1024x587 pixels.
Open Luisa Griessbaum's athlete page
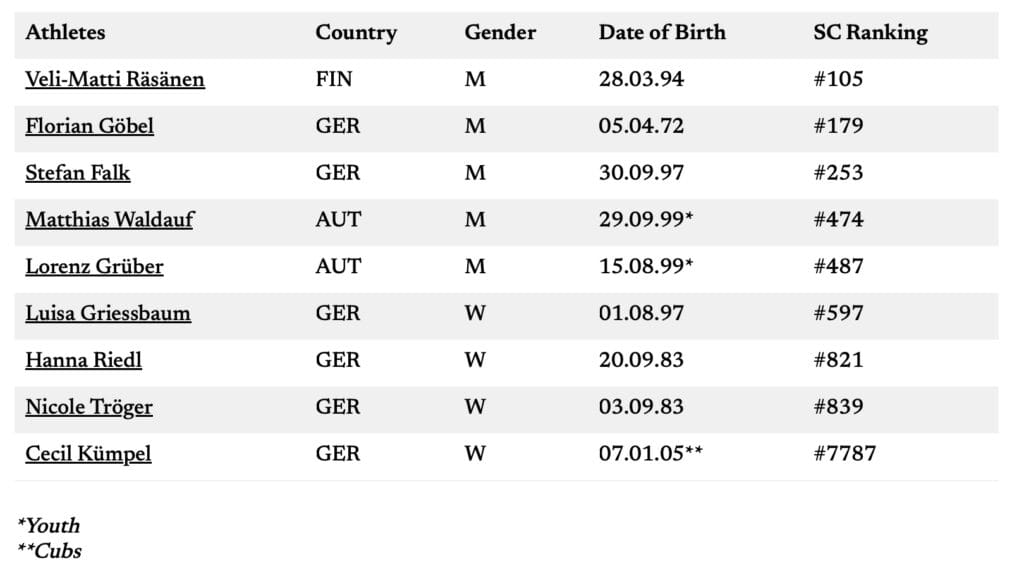[x=108, y=314]
